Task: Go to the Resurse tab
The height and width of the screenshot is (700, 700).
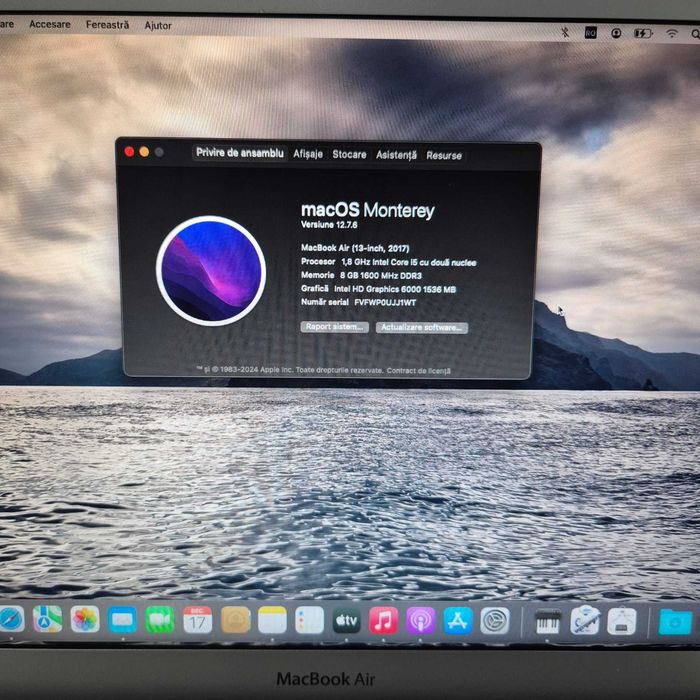Action: click(444, 155)
